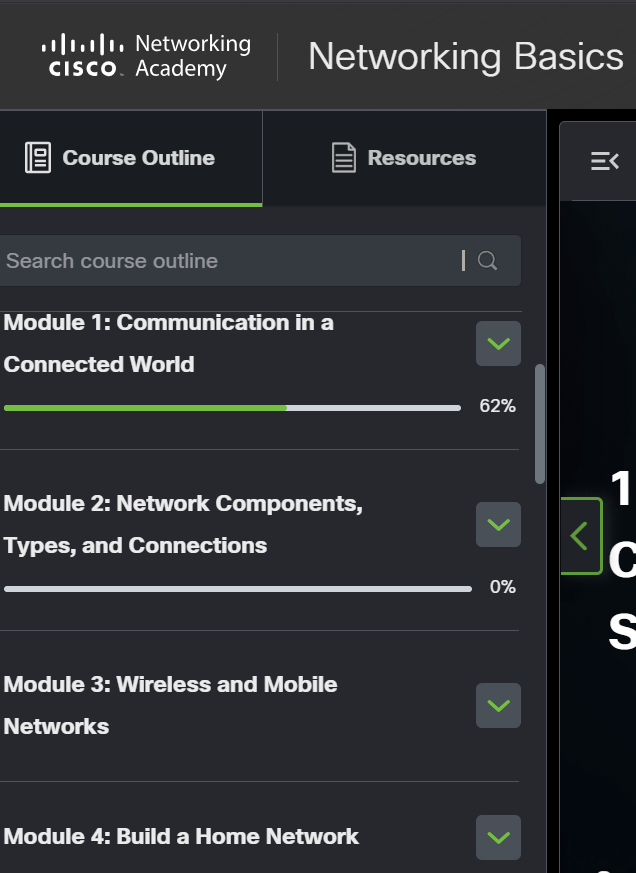Screen dimensions: 636x873
Task: Expand Module 4 Build a Home Network chevron
Action: [498, 837]
